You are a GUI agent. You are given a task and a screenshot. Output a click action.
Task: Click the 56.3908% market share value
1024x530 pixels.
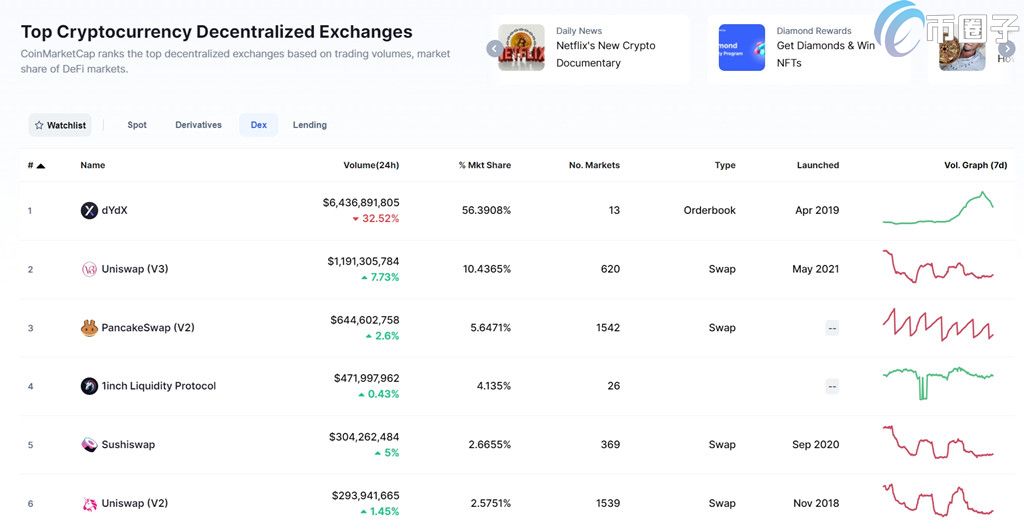pos(487,210)
